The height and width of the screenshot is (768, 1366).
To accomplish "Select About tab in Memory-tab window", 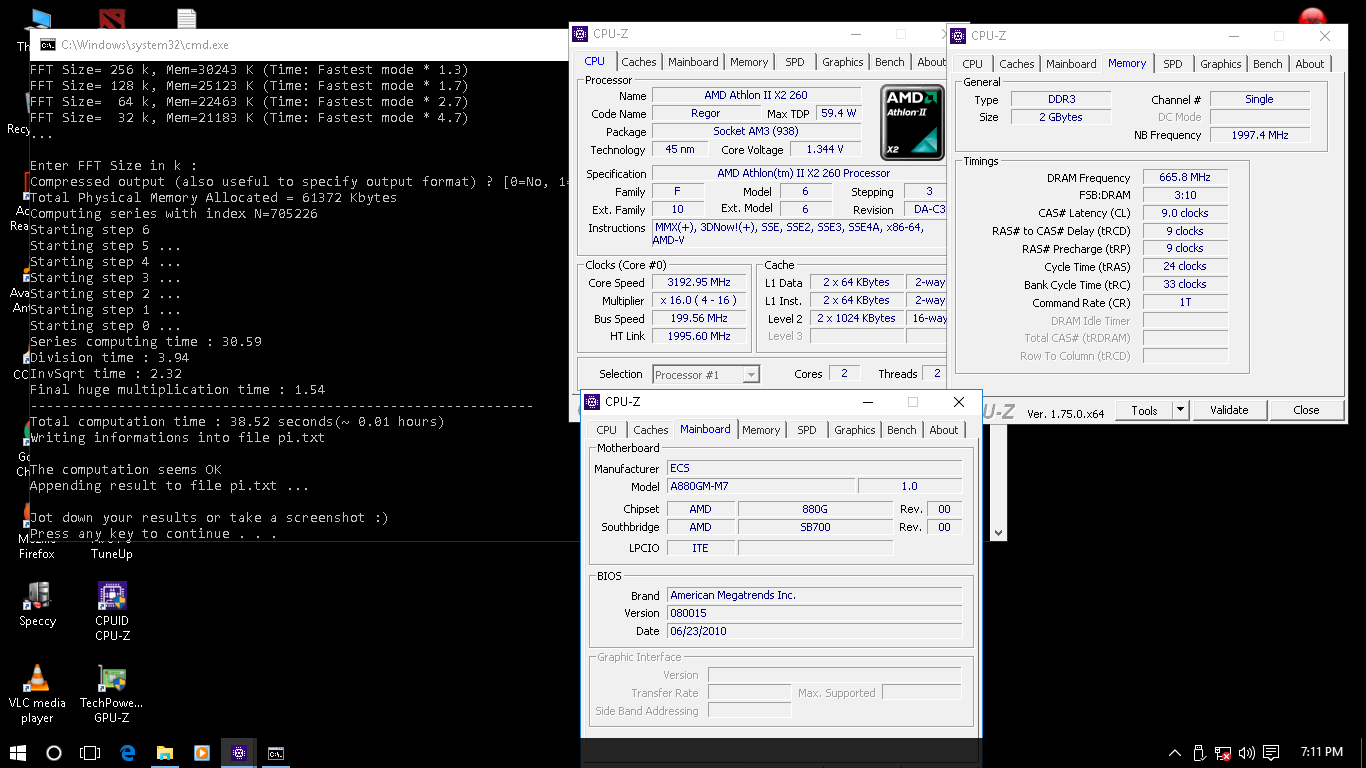I will point(1310,64).
